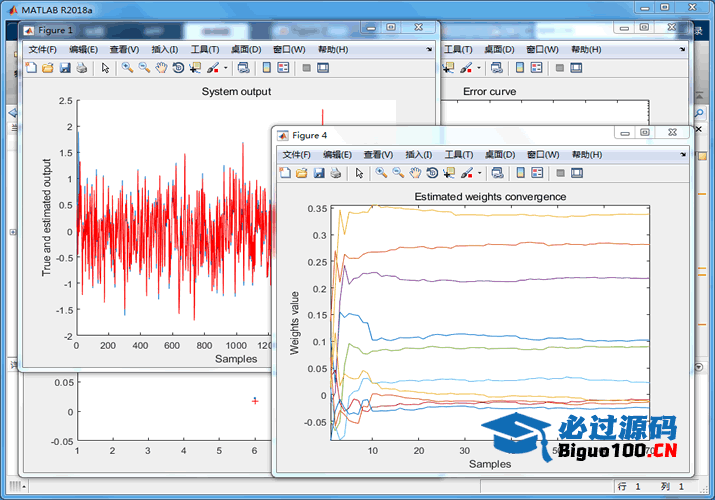Click New Figure icon in Figure 1 toolbar
The image size is (715, 500).
[31, 68]
